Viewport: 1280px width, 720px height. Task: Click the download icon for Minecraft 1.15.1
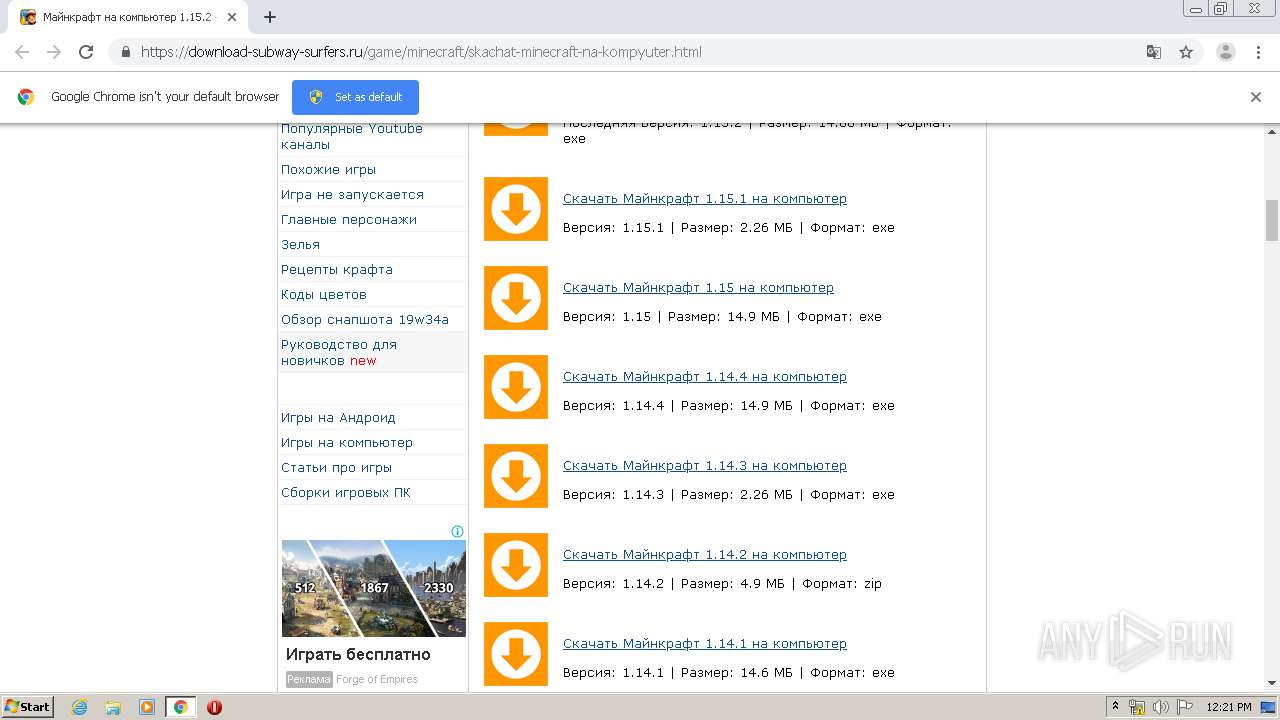516,209
